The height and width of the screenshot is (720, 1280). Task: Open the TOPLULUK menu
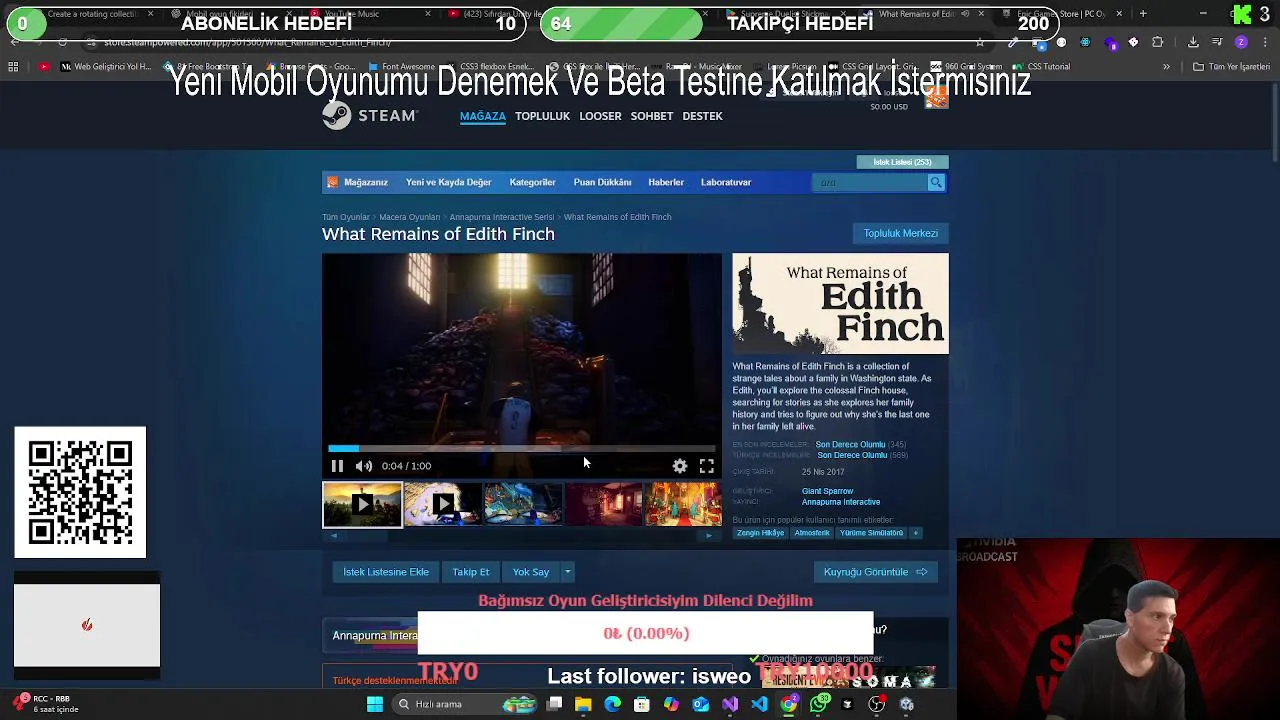[542, 116]
